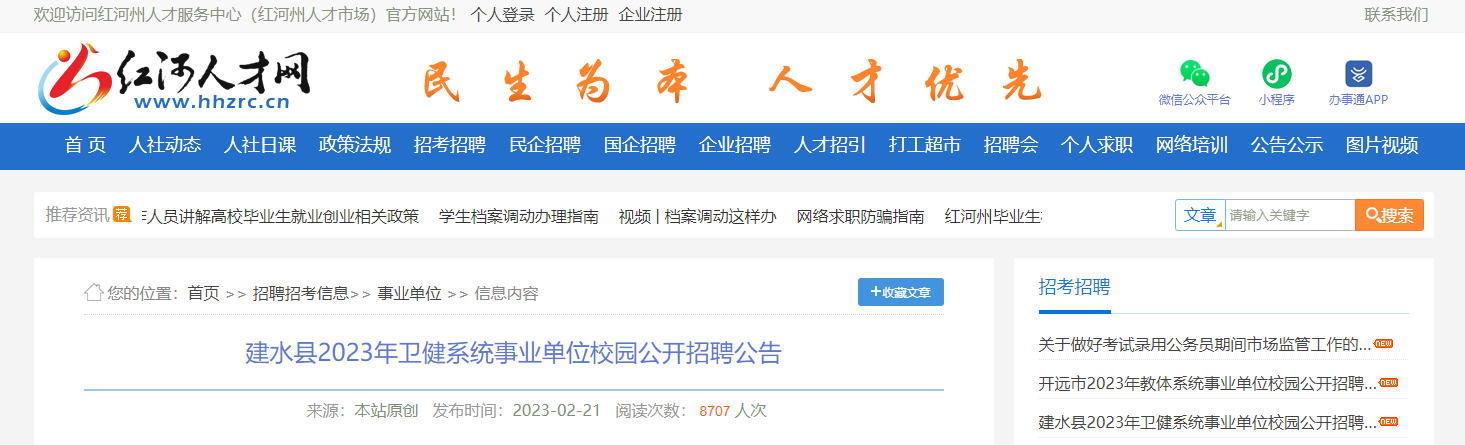The image size is (1465, 445).
Task: Click the 个人登录 link
Action: tap(502, 15)
